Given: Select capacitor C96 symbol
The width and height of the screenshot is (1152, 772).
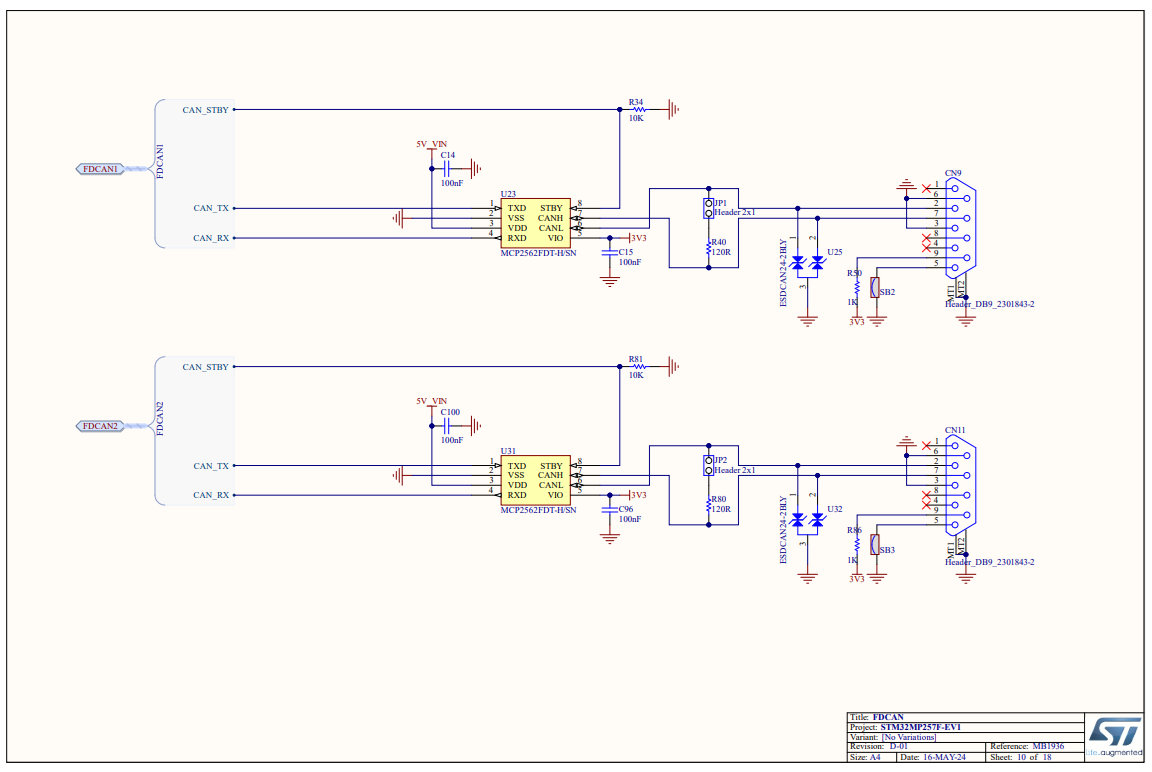Looking at the screenshot, I should click(x=609, y=510).
